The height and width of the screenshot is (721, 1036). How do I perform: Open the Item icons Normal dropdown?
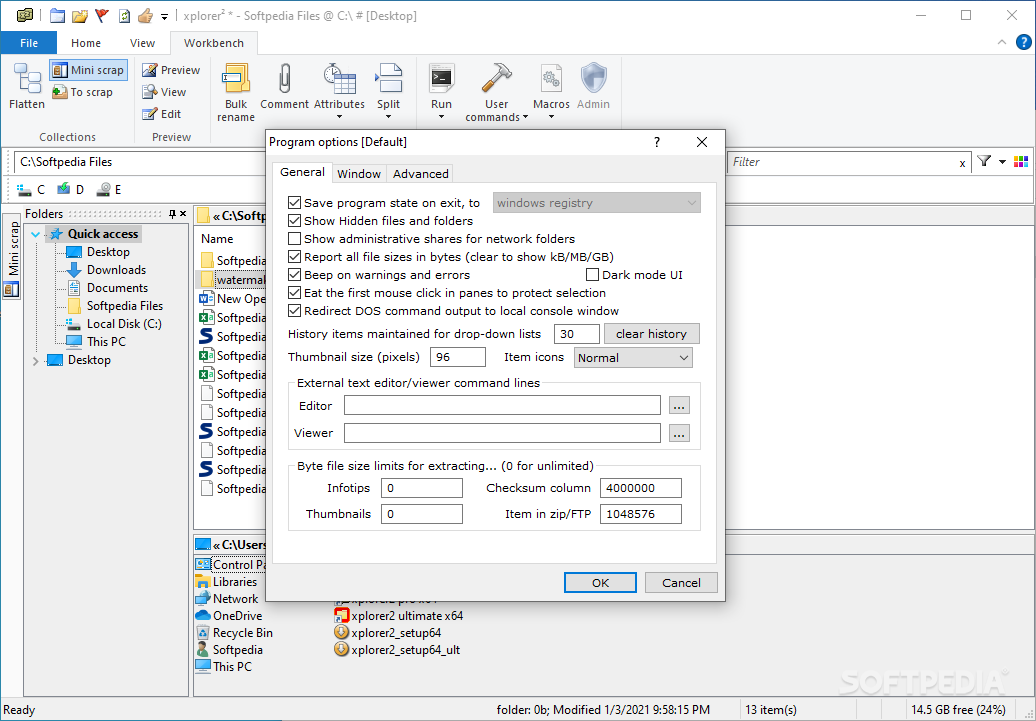[633, 358]
